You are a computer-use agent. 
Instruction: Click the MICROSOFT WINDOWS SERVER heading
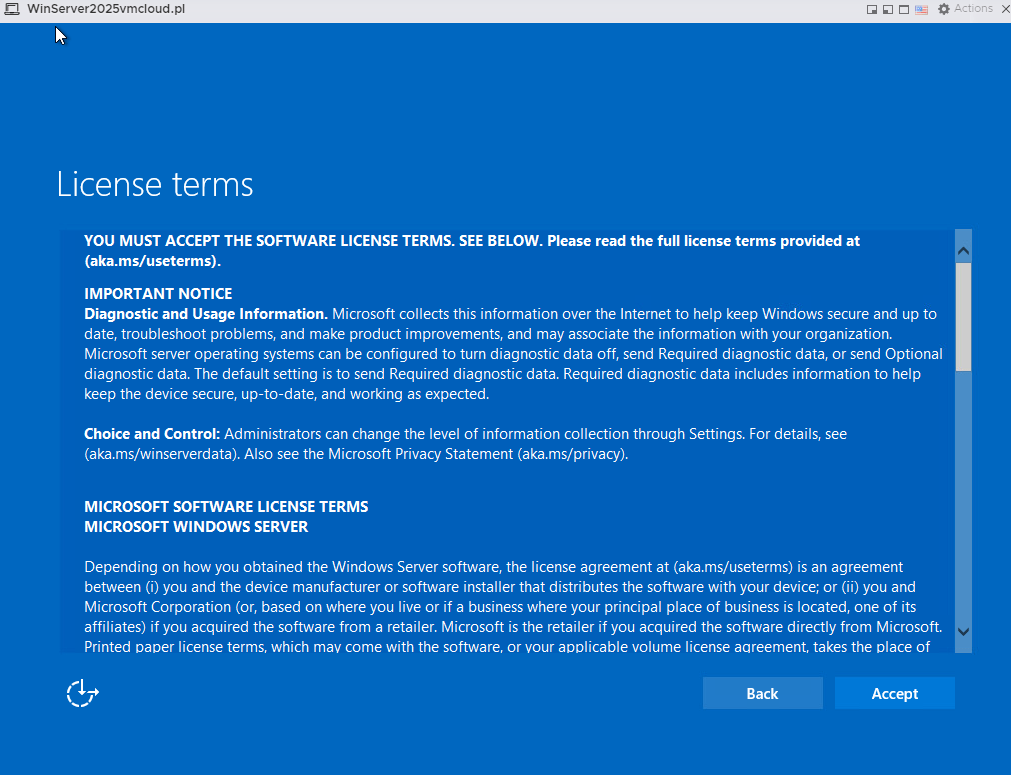[196, 526]
